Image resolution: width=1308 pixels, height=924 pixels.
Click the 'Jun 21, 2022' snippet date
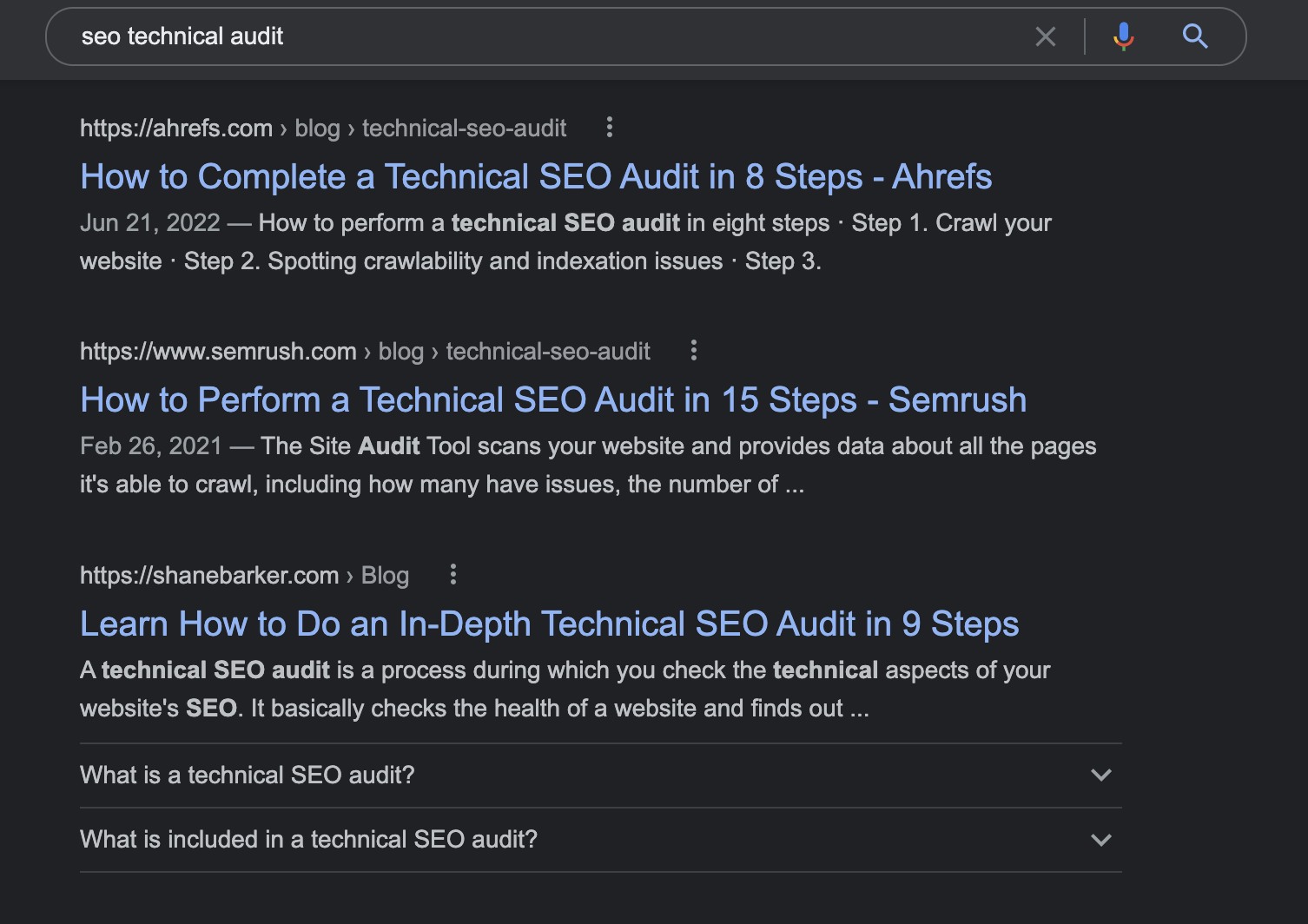click(150, 223)
